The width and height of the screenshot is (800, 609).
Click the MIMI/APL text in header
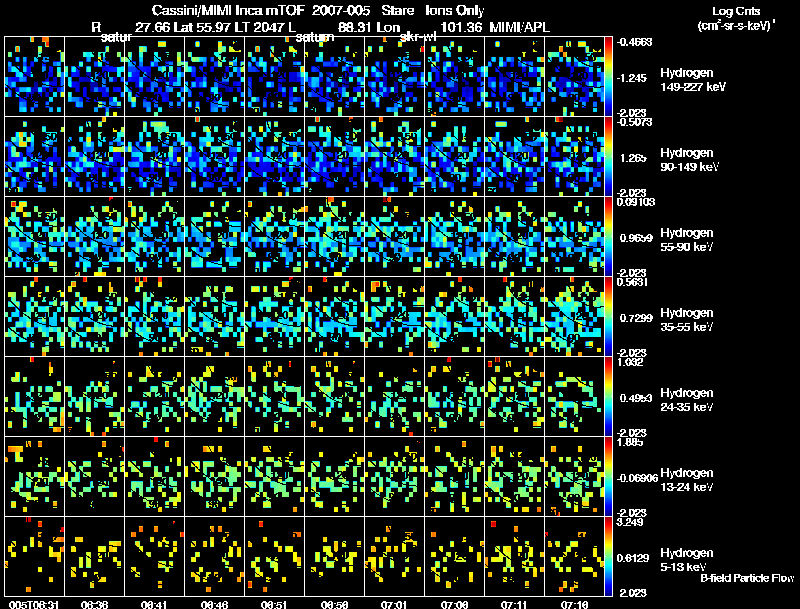tap(519, 27)
